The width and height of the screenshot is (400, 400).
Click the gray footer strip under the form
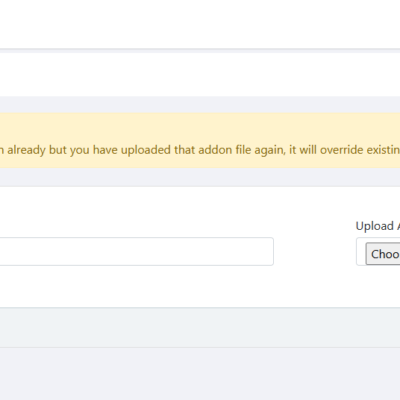pos(200,327)
